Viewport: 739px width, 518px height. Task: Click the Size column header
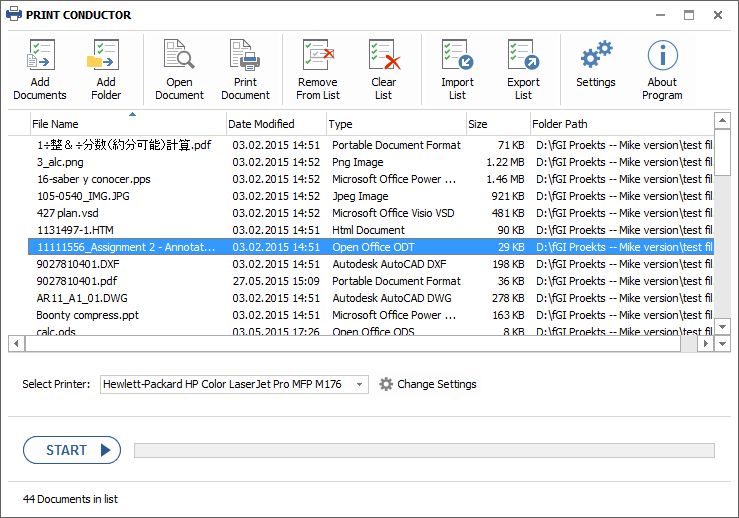click(496, 124)
